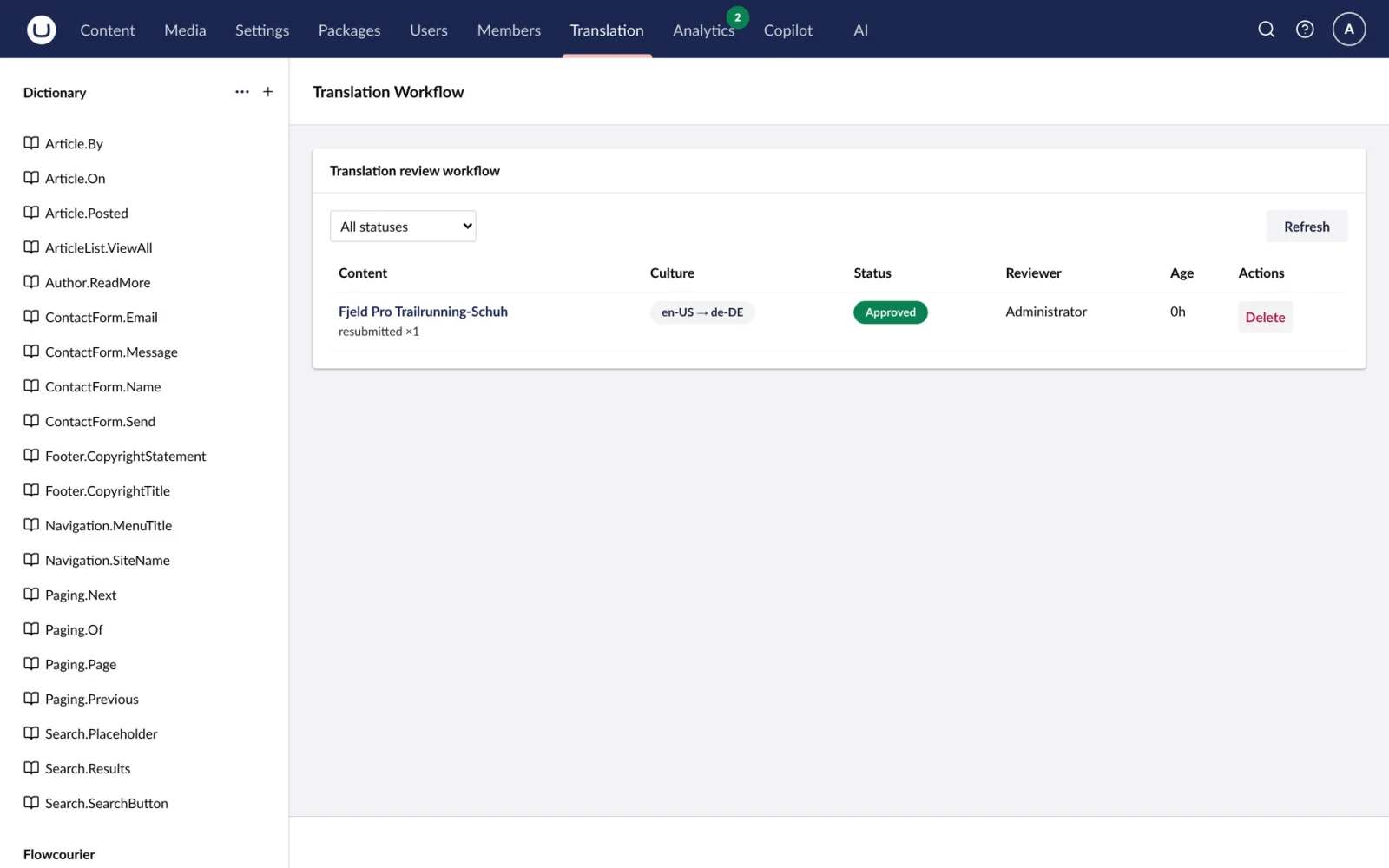Open the Members section
1389x868 pixels.
tap(509, 30)
